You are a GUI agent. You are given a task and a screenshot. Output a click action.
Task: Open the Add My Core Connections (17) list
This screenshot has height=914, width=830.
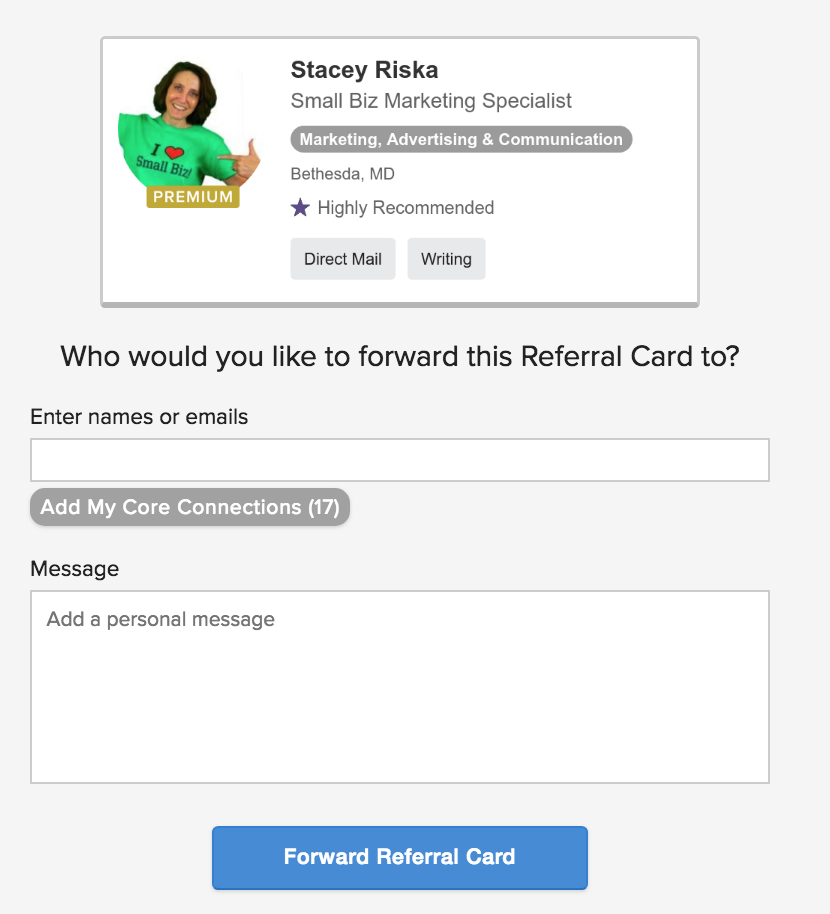coord(189,507)
